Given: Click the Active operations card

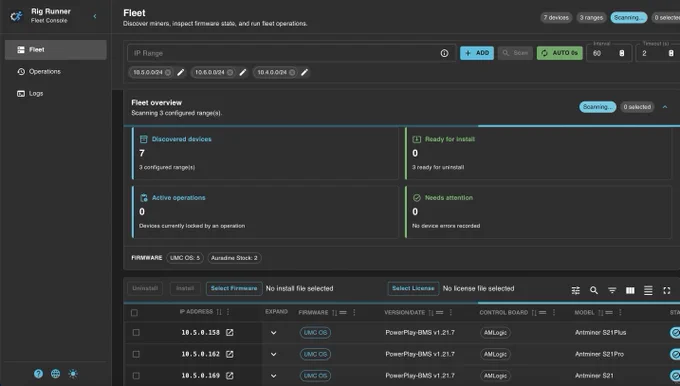Looking at the screenshot, I should [x=265, y=212].
